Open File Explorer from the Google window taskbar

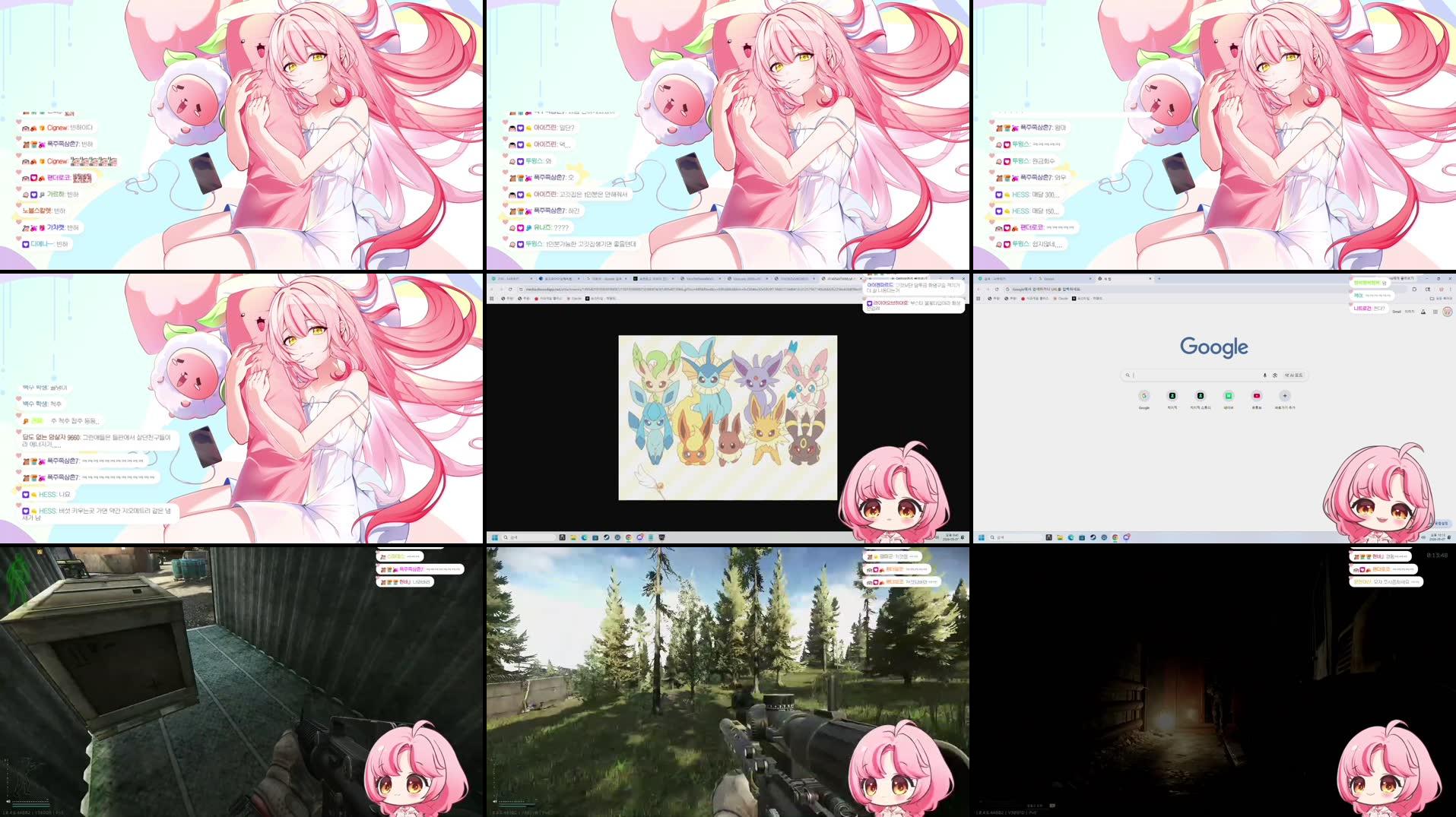tap(1060, 537)
